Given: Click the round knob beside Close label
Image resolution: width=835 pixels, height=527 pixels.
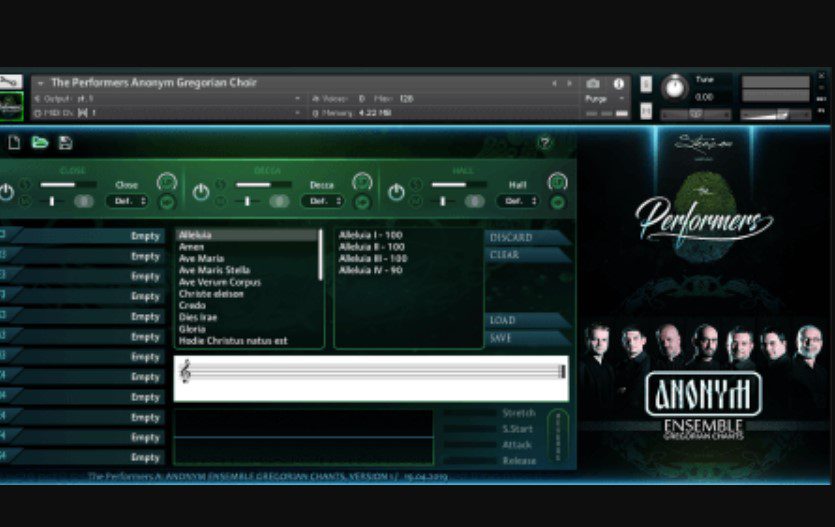Looking at the screenshot, I should point(167,183).
